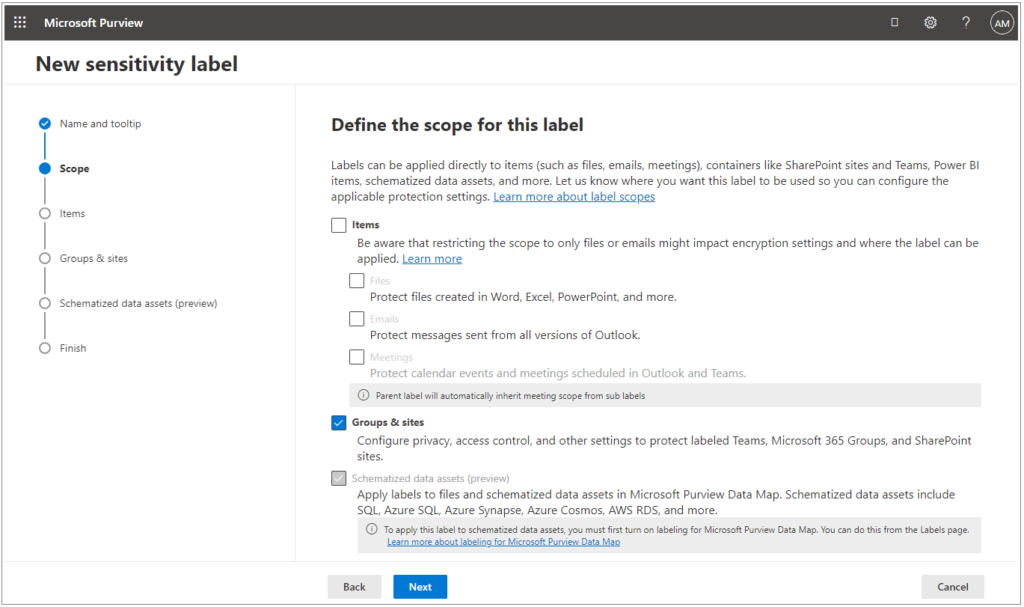Viewport: 1024px width, 607px height.
Task: Check the Items scope checkbox
Action: 338,225
